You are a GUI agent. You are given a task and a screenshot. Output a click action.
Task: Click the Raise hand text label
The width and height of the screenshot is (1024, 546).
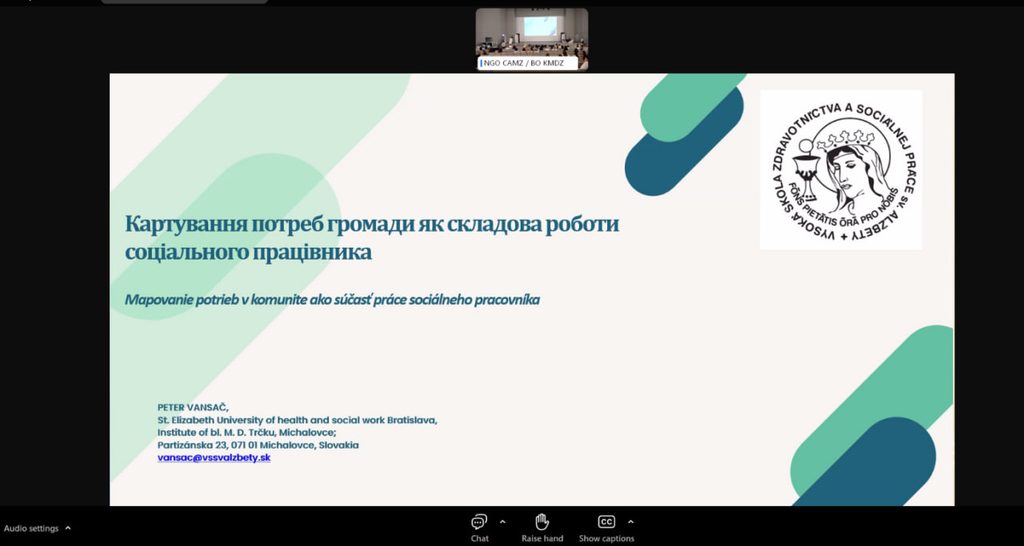(542, 539)
